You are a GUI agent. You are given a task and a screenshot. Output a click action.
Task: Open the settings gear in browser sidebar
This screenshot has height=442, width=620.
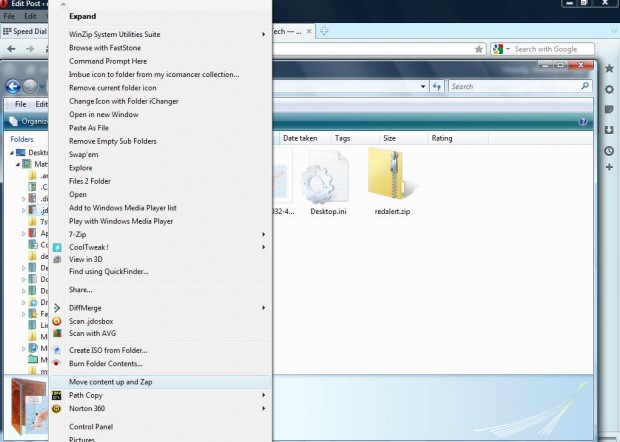tap(609, 89)
